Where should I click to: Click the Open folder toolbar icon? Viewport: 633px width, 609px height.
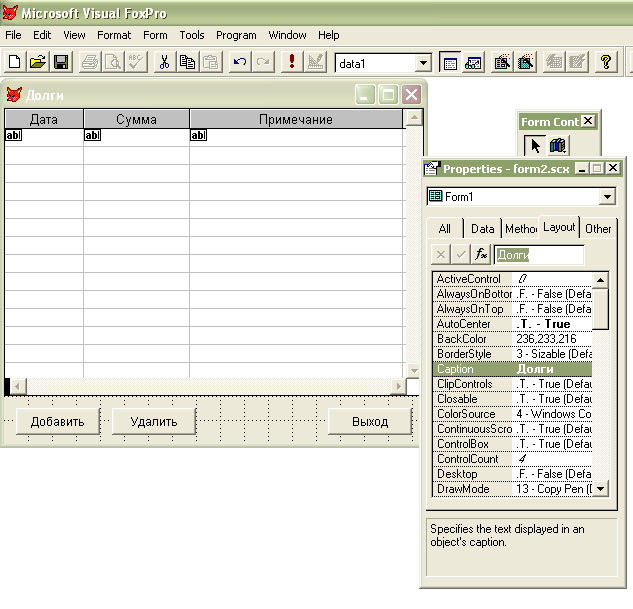pyautogui.click(x=37, y=63)
